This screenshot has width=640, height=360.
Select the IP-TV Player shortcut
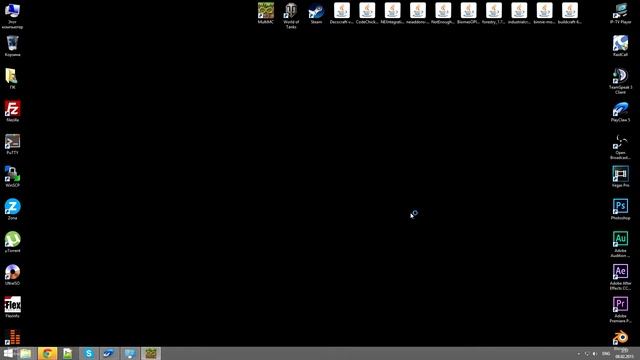[x=620, y=13]
